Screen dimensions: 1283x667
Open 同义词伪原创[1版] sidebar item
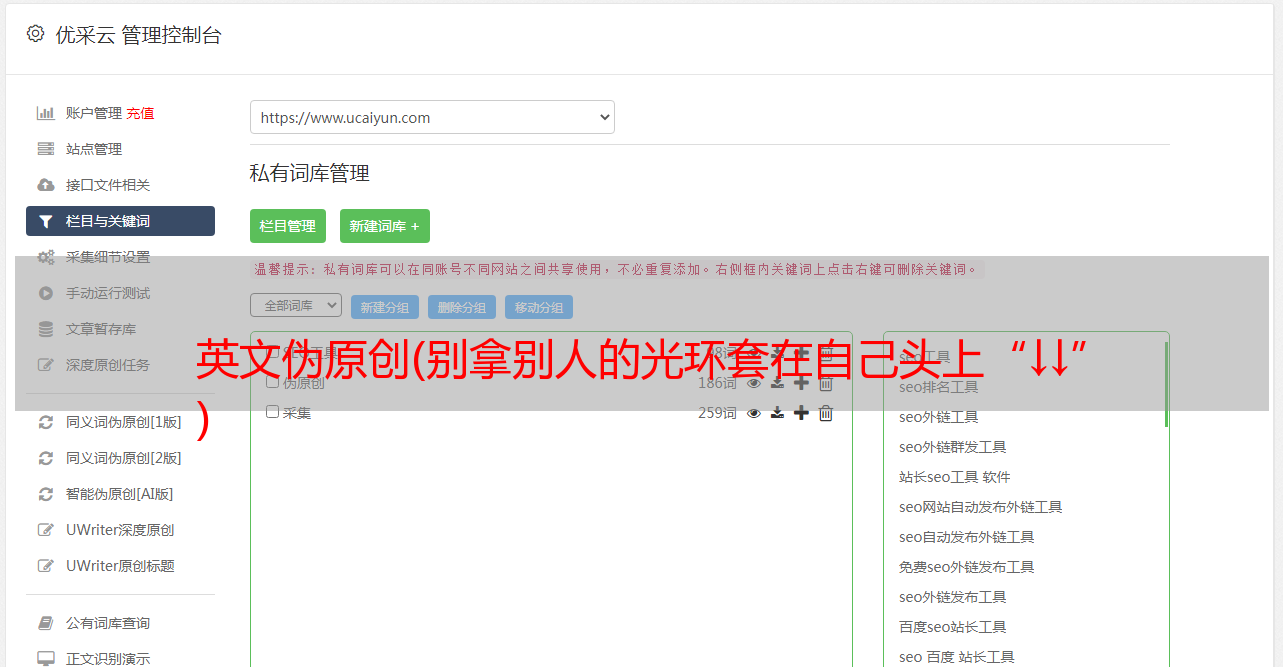pos(124,422)
